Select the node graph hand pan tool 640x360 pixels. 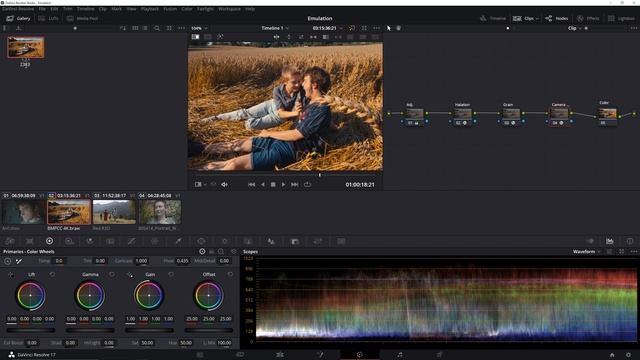pos(399,28)
